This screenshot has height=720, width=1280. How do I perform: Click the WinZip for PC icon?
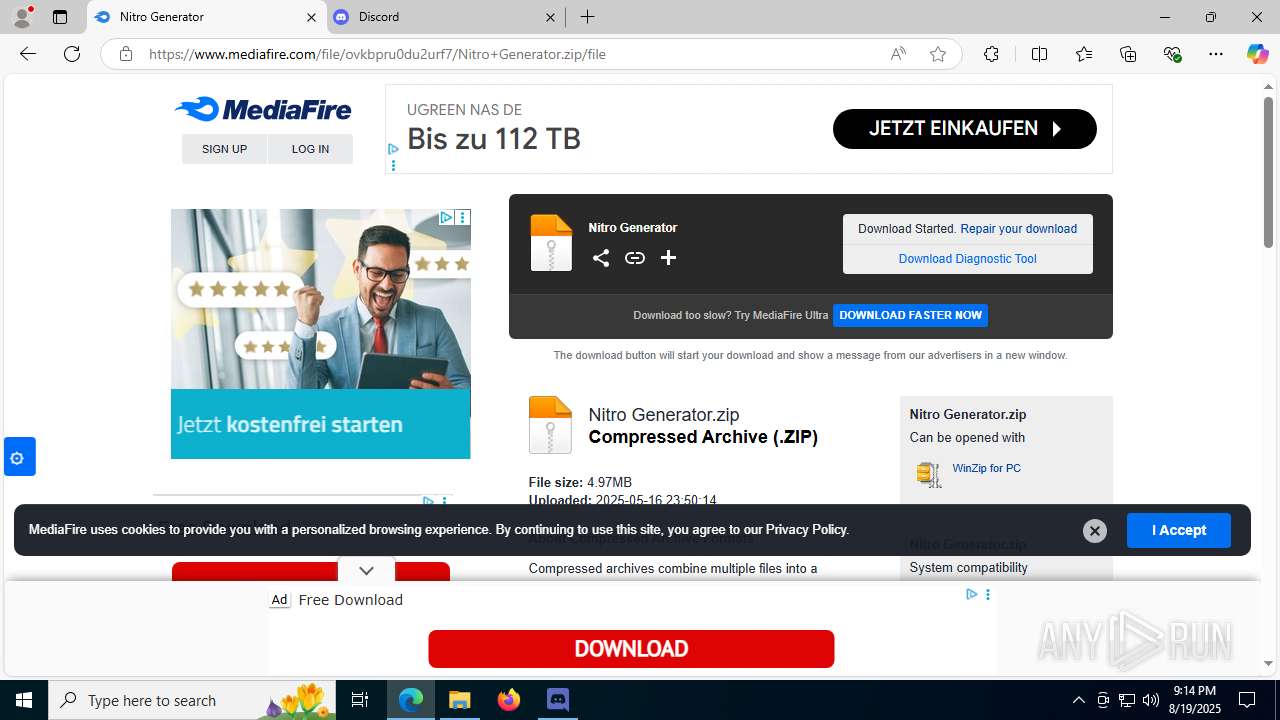click(929, 474)
